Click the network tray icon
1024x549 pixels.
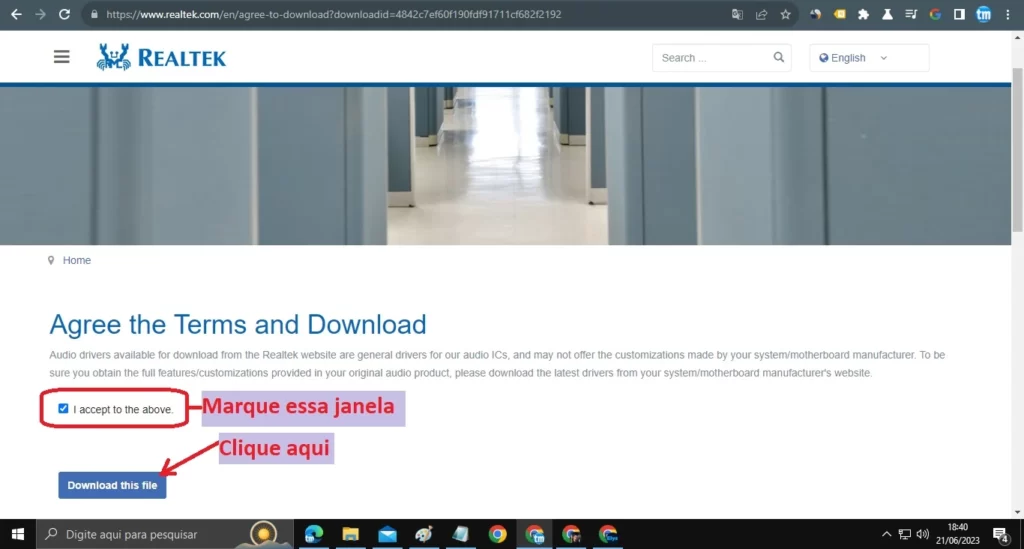click(x=904, y=534)
